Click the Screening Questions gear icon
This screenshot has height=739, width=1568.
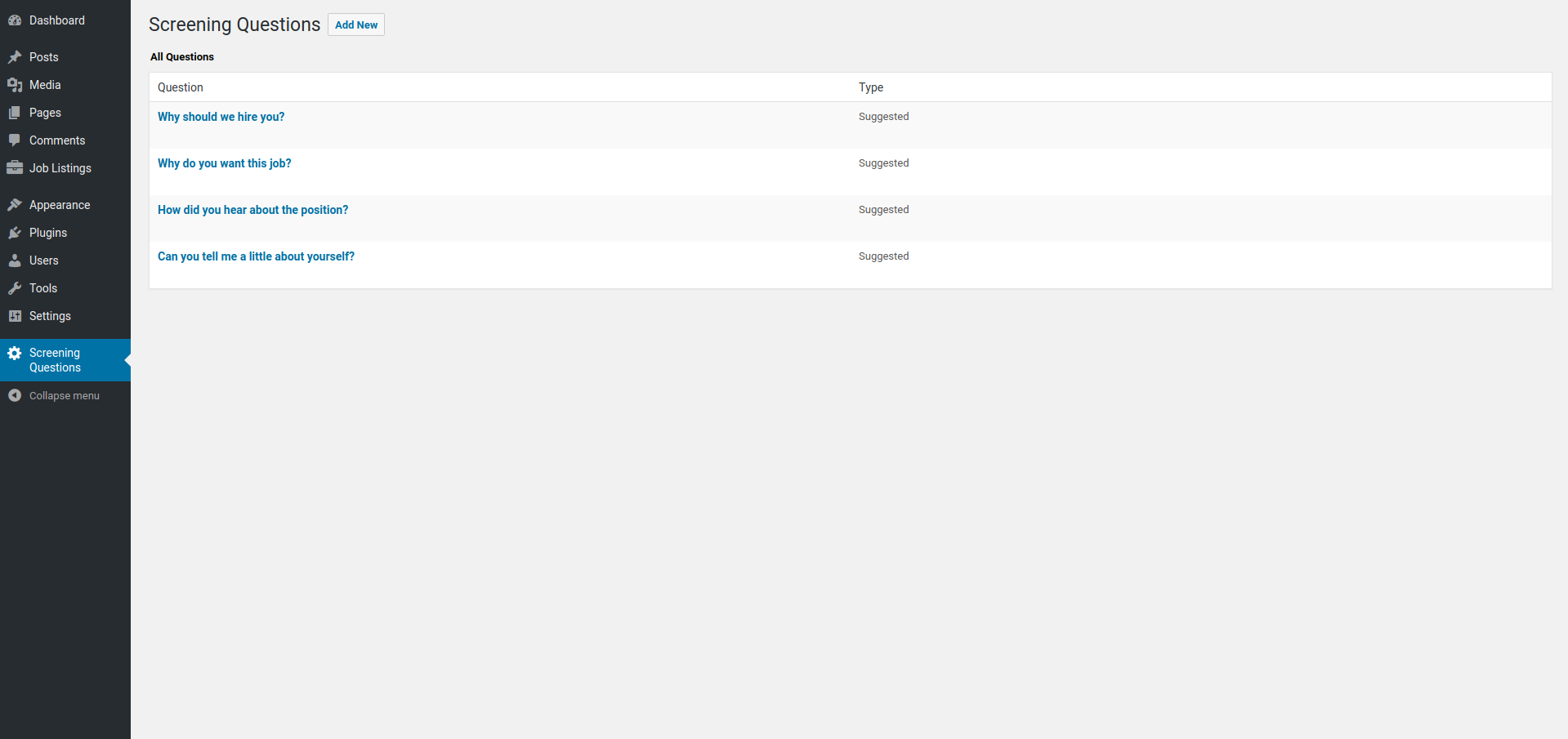(x=15, y=353)
